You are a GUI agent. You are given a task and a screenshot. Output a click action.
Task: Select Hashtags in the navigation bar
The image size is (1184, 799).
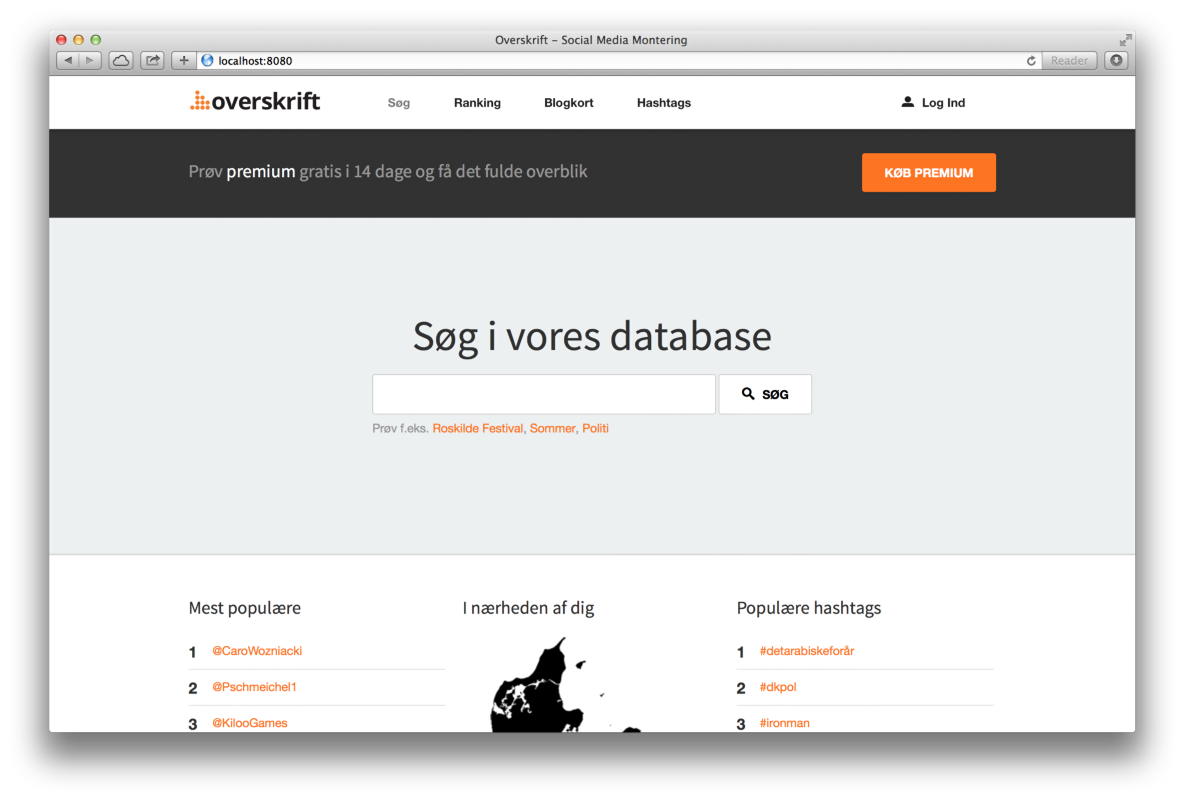tap(663, 103)
